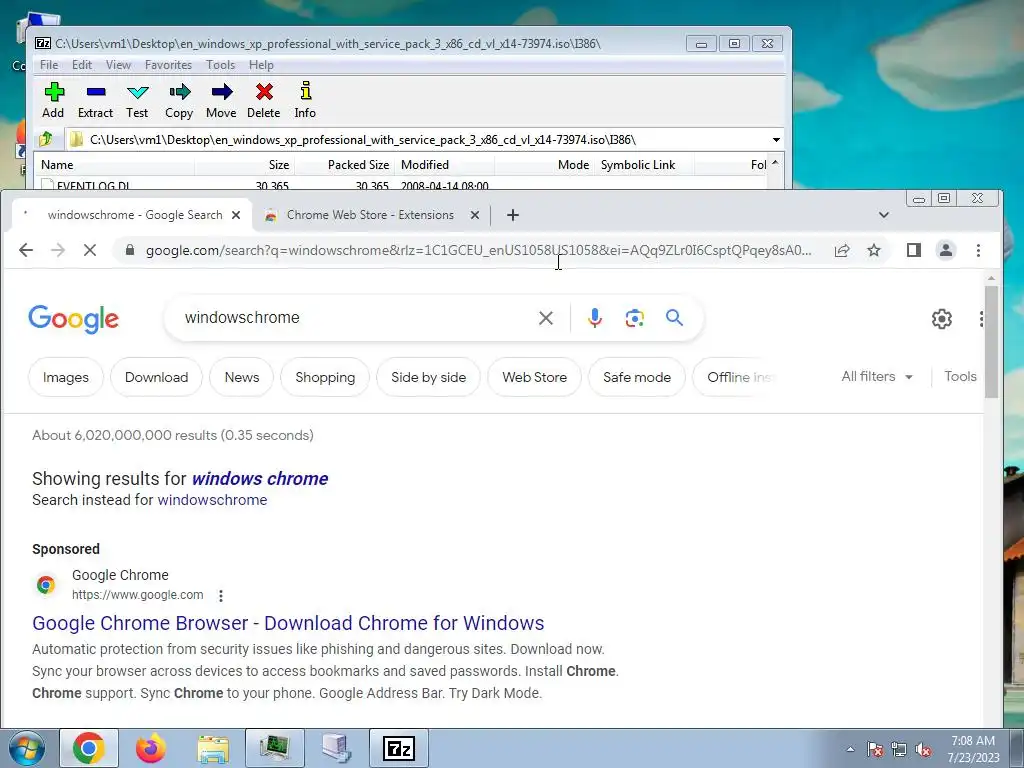Sort 7-Zip list by Symbolic Link column
The width and height of the screenshot is (1024, 768).
(x=645, y=165)
